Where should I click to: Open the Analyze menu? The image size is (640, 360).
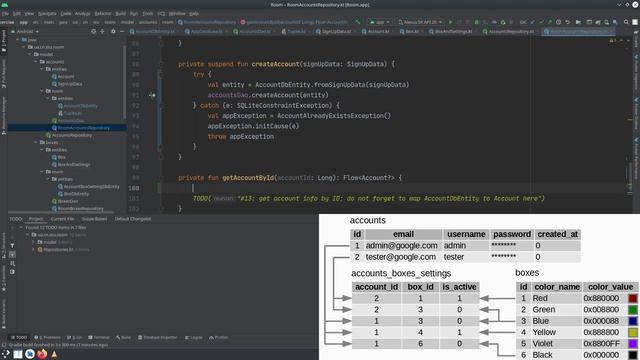coord(82,13)
